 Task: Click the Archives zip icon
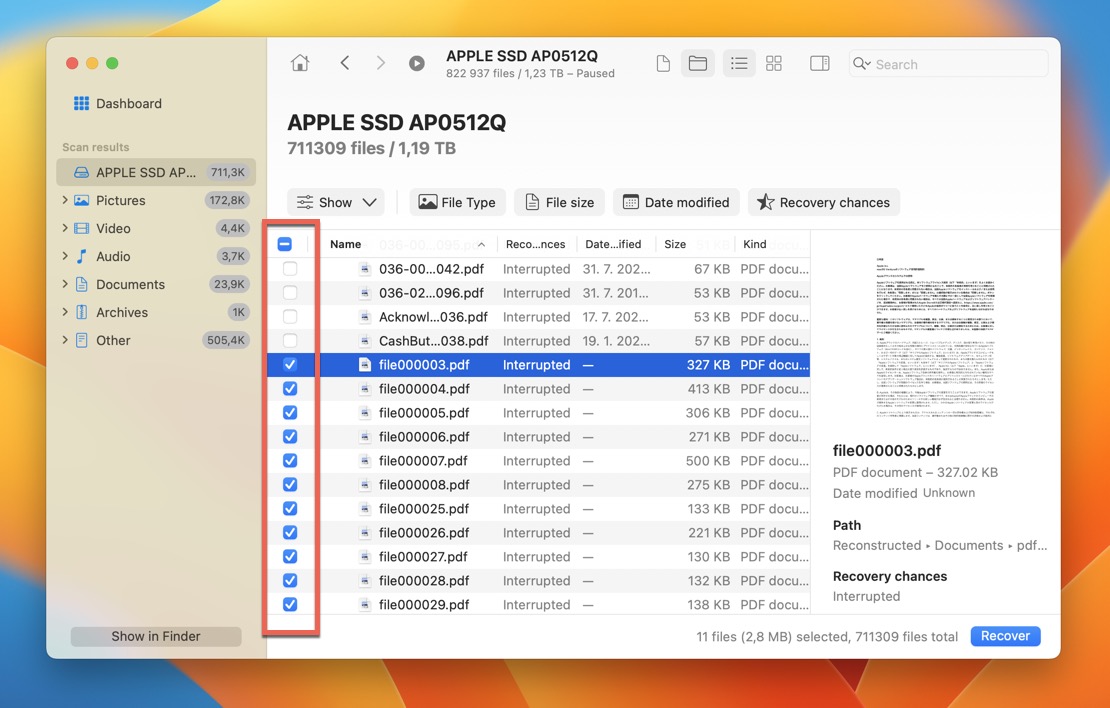click(x=81, y=312)
